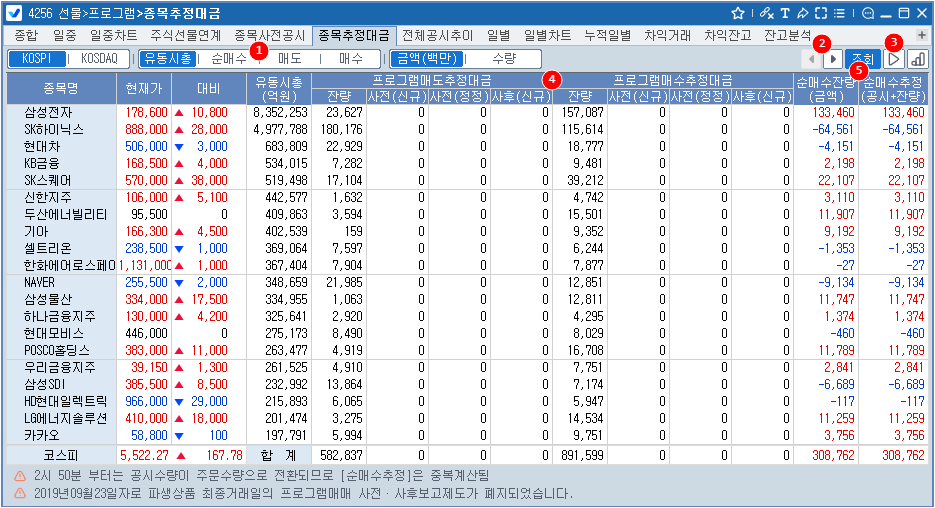This screenshot has height=508, width=935.
Task: Add a new tab with the plus button
Action: click(x=922, y=35)
